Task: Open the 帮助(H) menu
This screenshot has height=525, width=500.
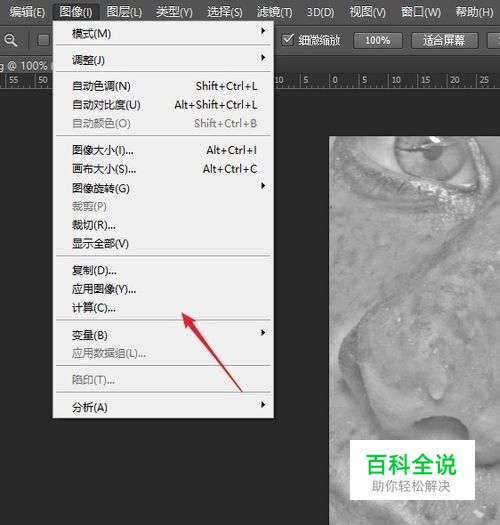Action: click(474, 12)
